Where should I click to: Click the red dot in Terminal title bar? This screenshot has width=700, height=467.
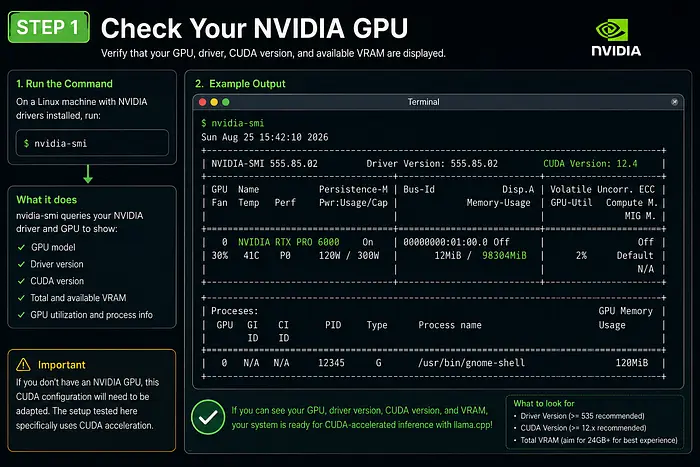(x=202, y=102)
